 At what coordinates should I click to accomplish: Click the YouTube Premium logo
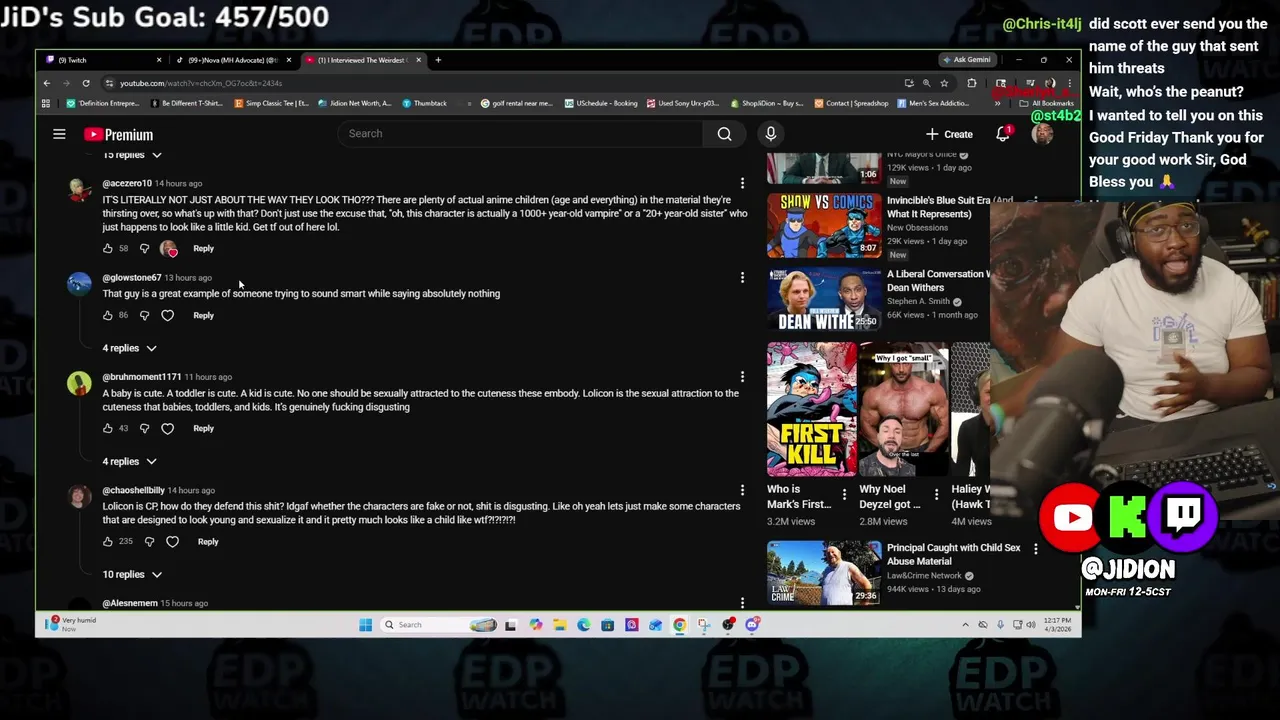(118, 134)
